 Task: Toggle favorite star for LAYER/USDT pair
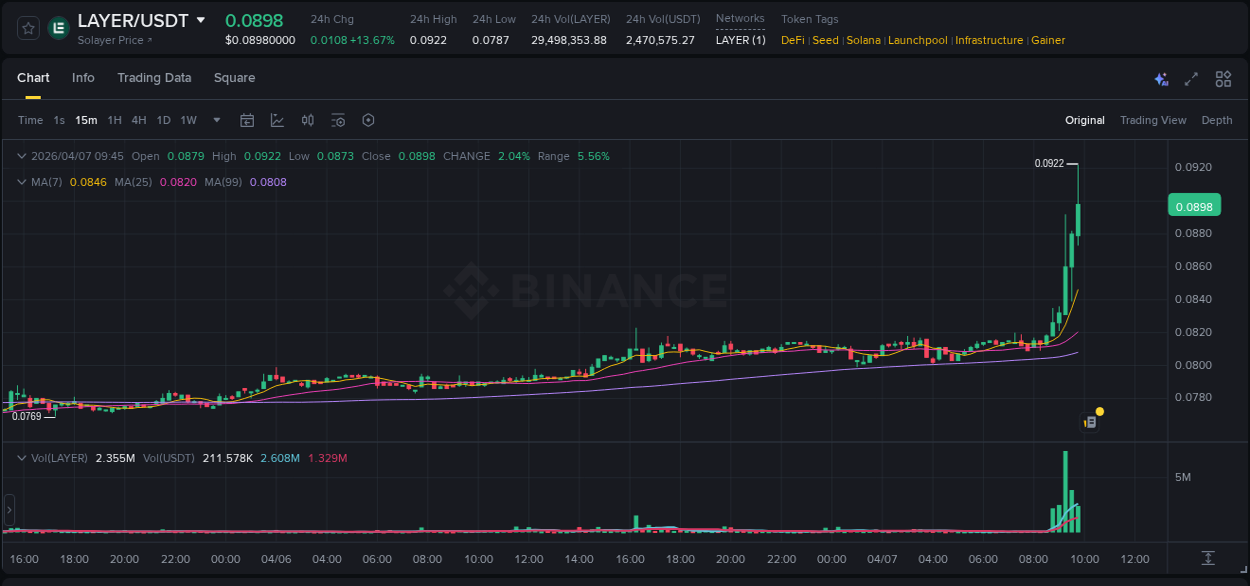point(27,28)
